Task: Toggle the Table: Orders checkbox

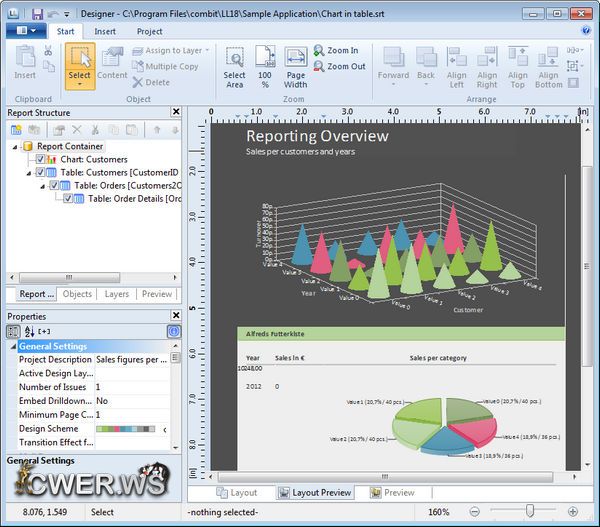Action: [54, 185]
